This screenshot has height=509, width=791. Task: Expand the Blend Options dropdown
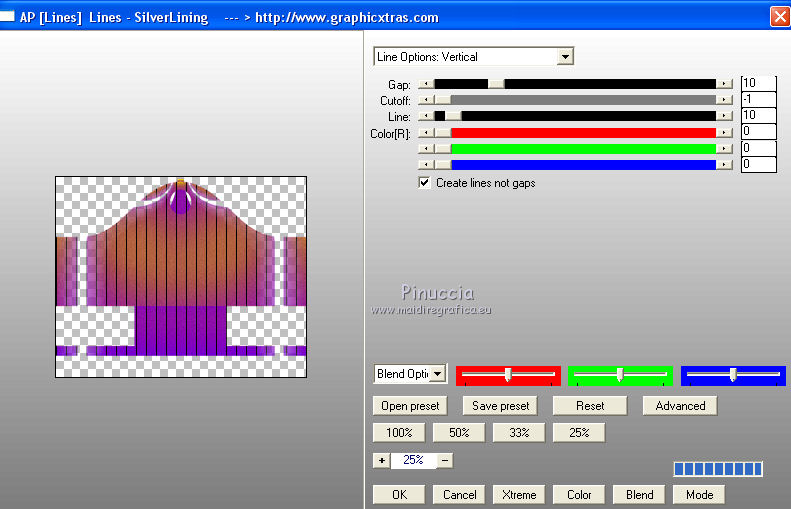[x=437, y=374]
